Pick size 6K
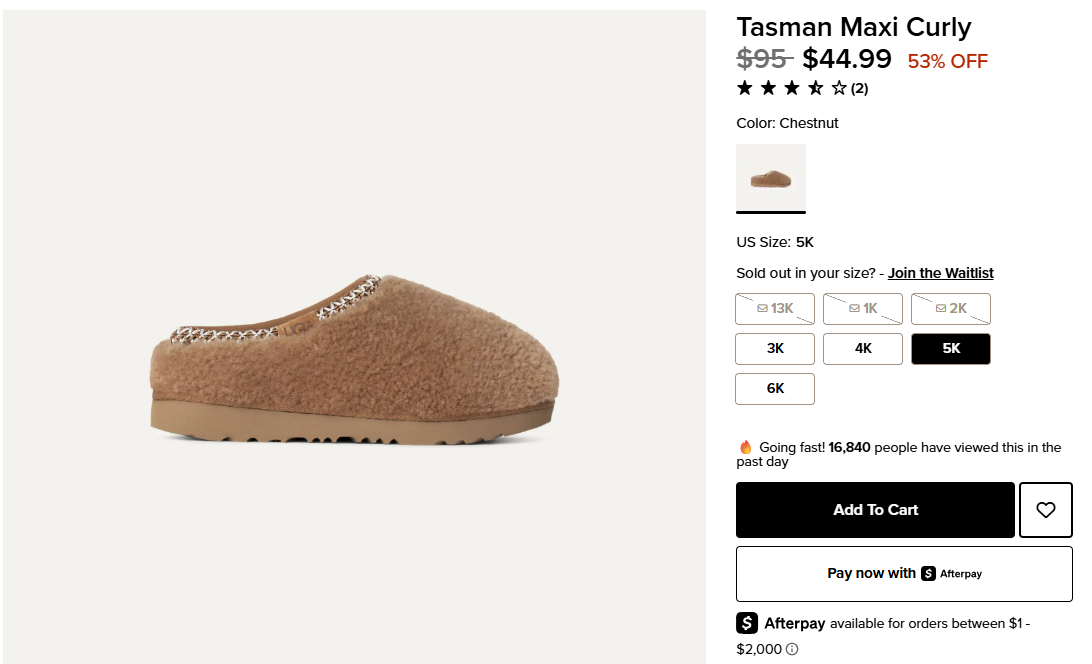 [775, 389]
